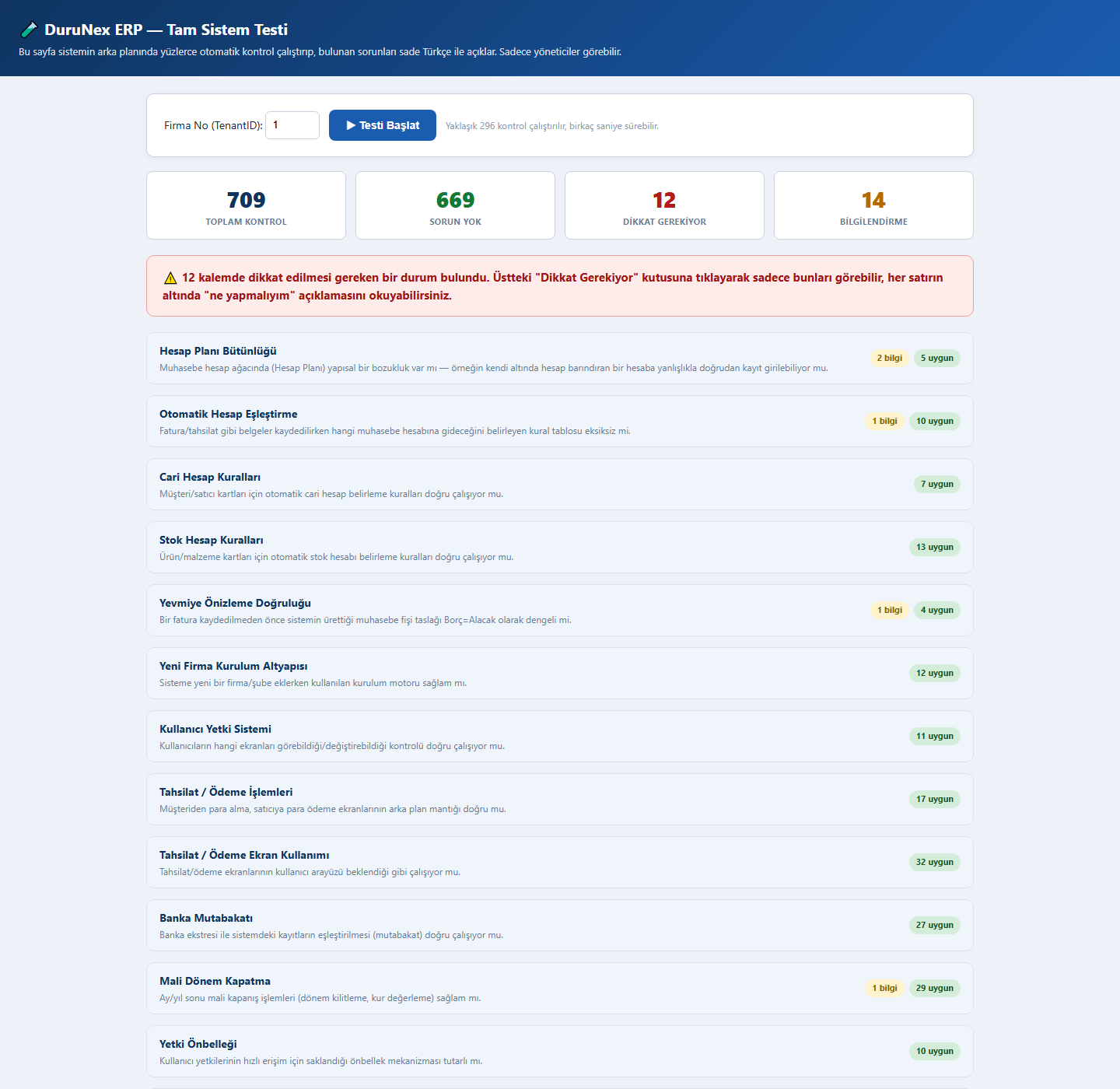Show only the 12 Dikkat Gerekiyor items

point(664,205)
